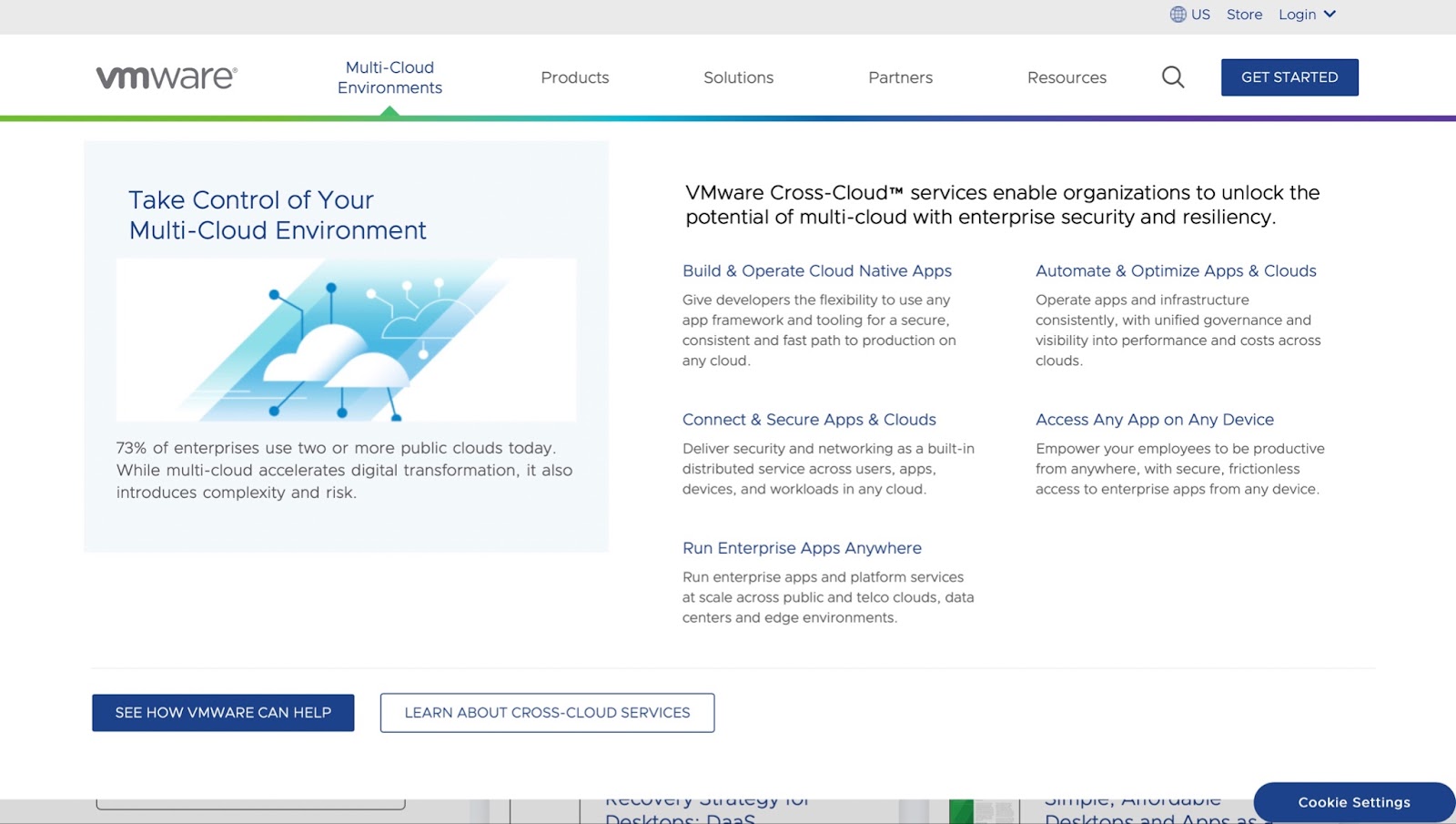Click the Get Started button
The width and height of the screenshot is (1456, 824).
[x=1289, y=77]
